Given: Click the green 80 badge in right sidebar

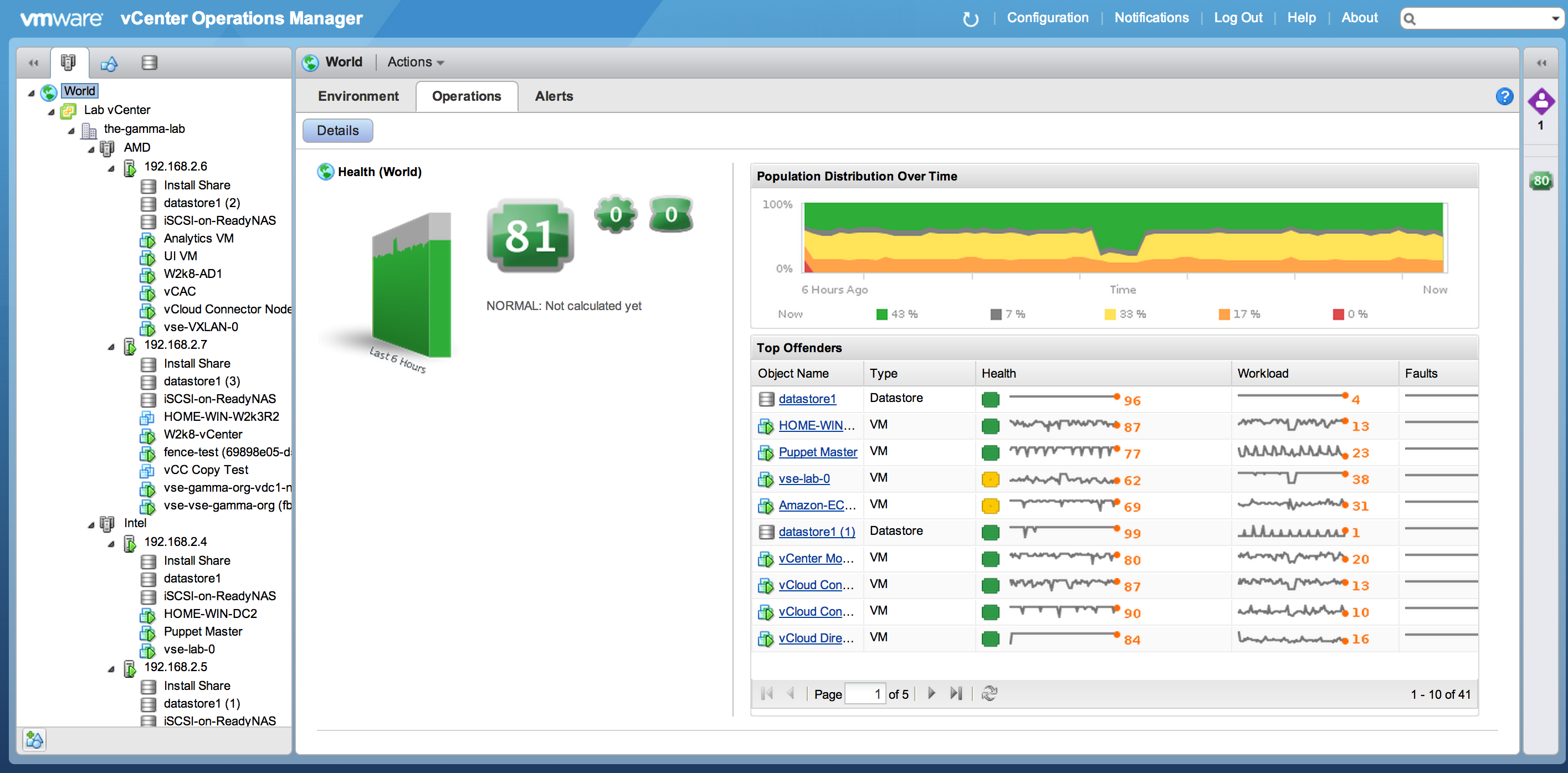Looking at the screenshot, I should point(1541,181).
